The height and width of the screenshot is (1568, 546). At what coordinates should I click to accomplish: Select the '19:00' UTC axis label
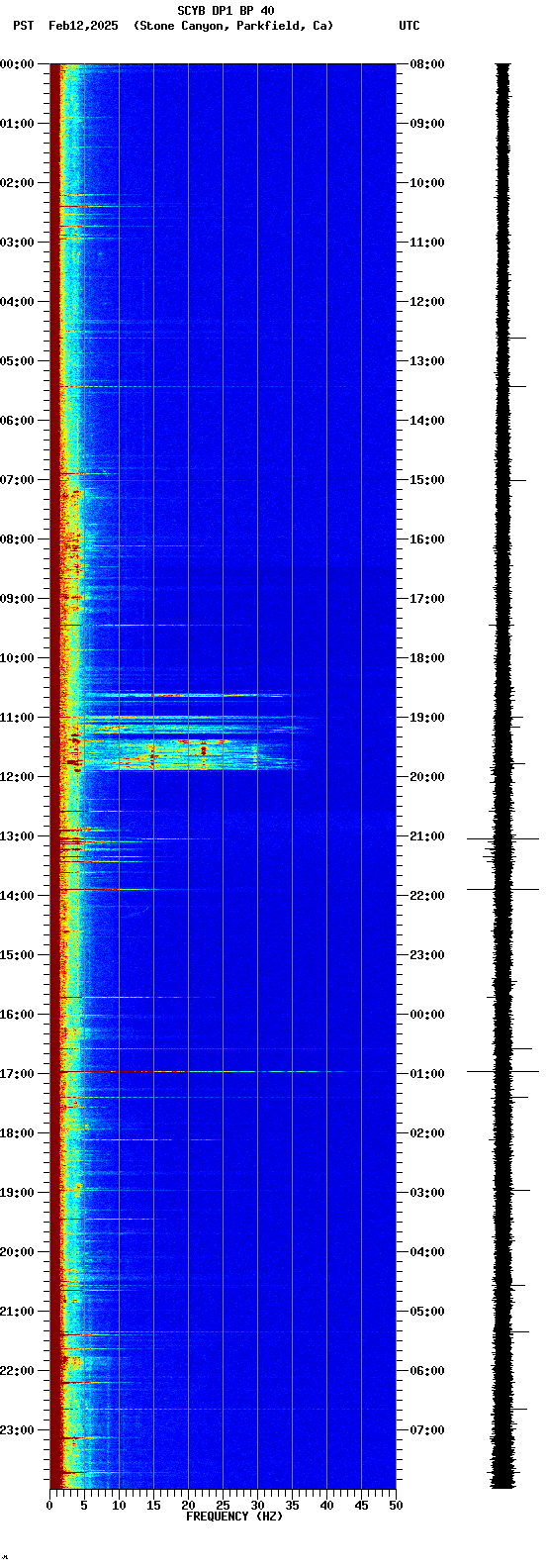pos(427,718)
